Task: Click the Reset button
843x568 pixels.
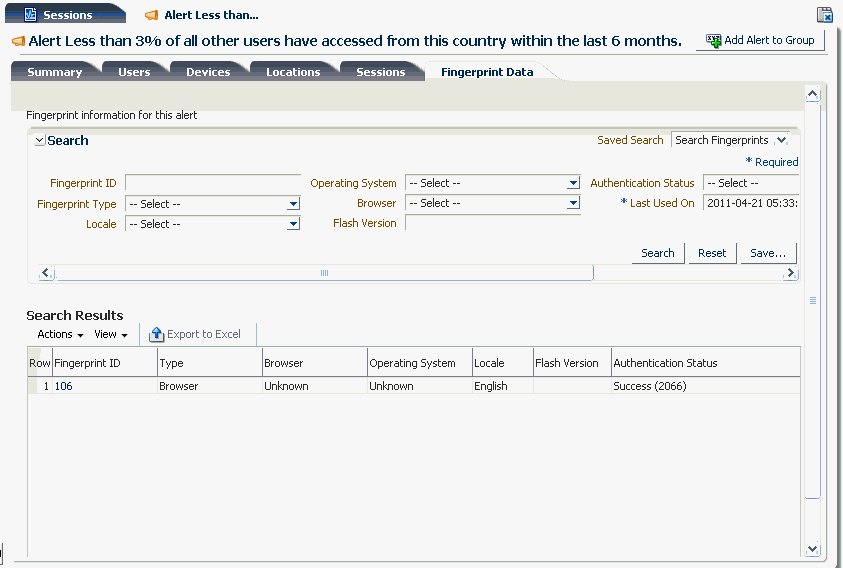Action: click(712, 253)
